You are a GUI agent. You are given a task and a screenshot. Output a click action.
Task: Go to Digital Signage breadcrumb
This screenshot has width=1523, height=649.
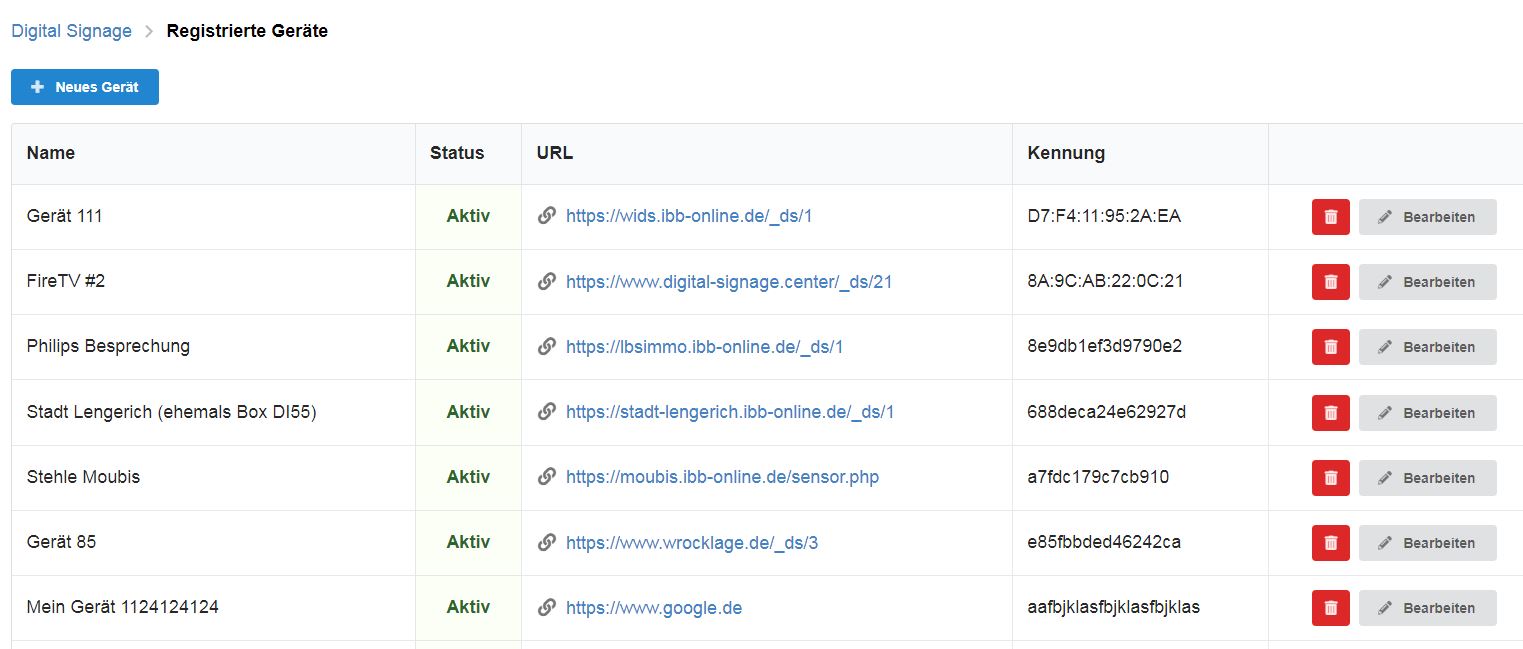pyautogui.click(x=71, y=31)
